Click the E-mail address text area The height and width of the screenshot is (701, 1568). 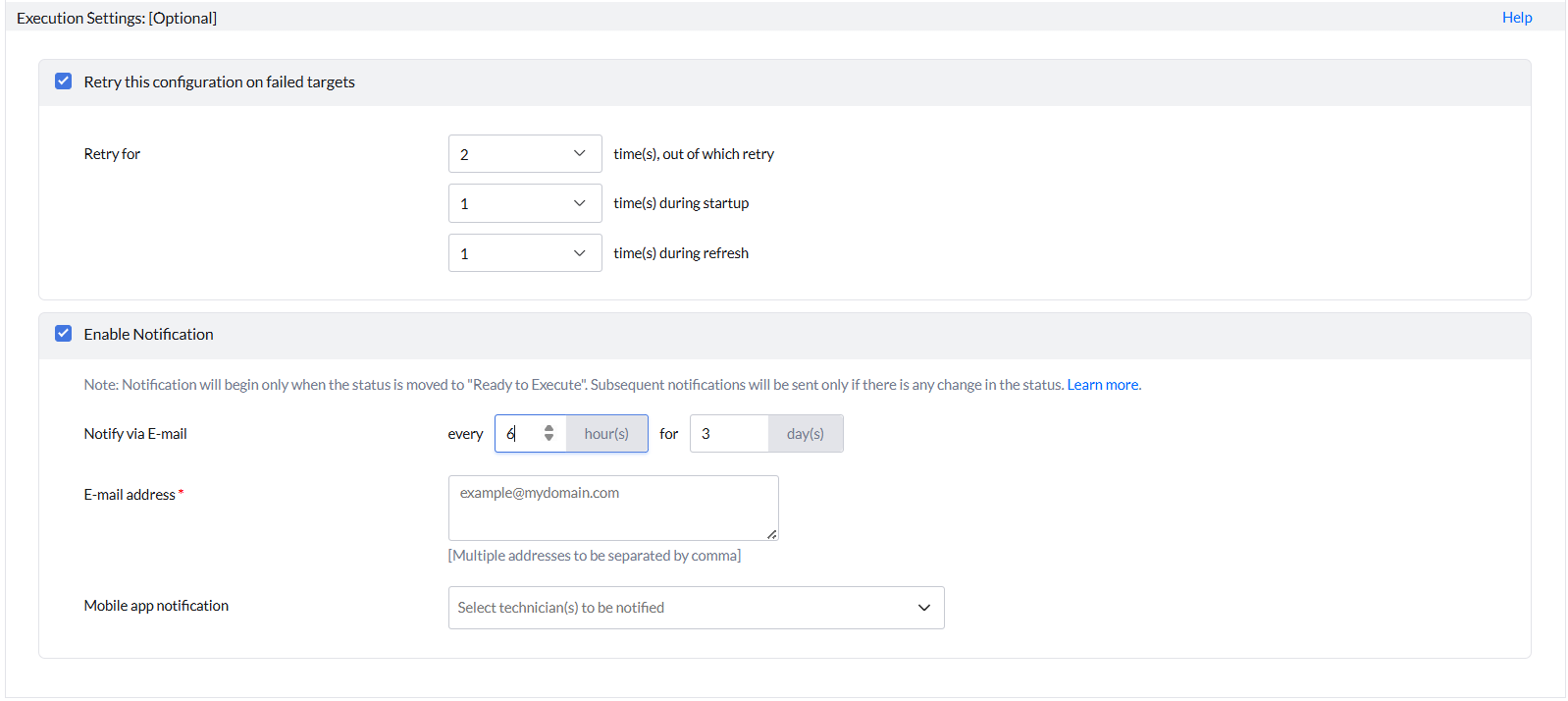pyautogui.click(x=612, y=508)
